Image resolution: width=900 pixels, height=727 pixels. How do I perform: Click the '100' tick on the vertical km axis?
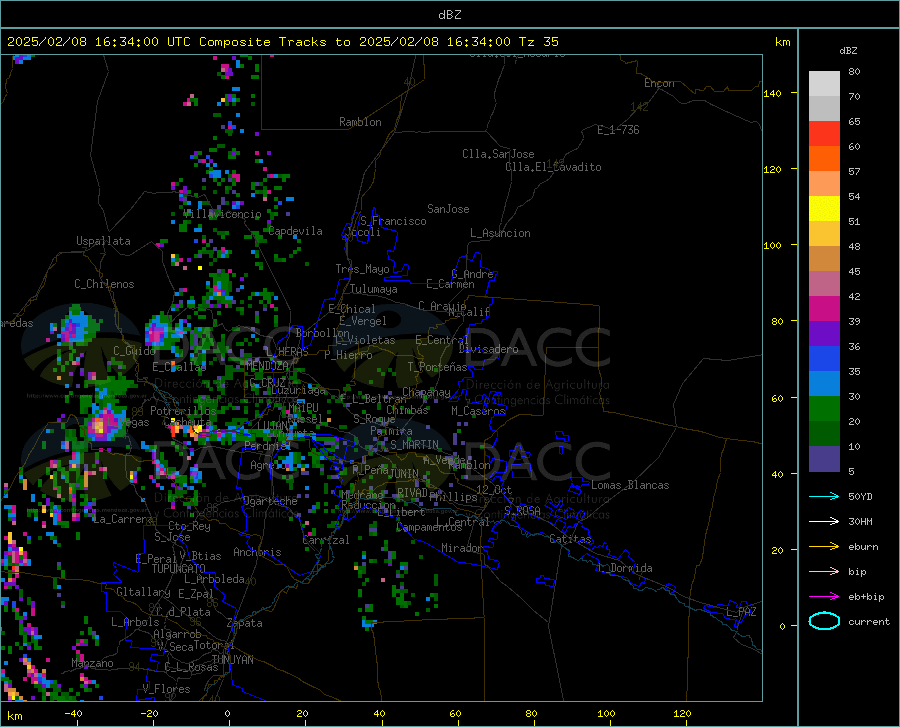(772, 246)
